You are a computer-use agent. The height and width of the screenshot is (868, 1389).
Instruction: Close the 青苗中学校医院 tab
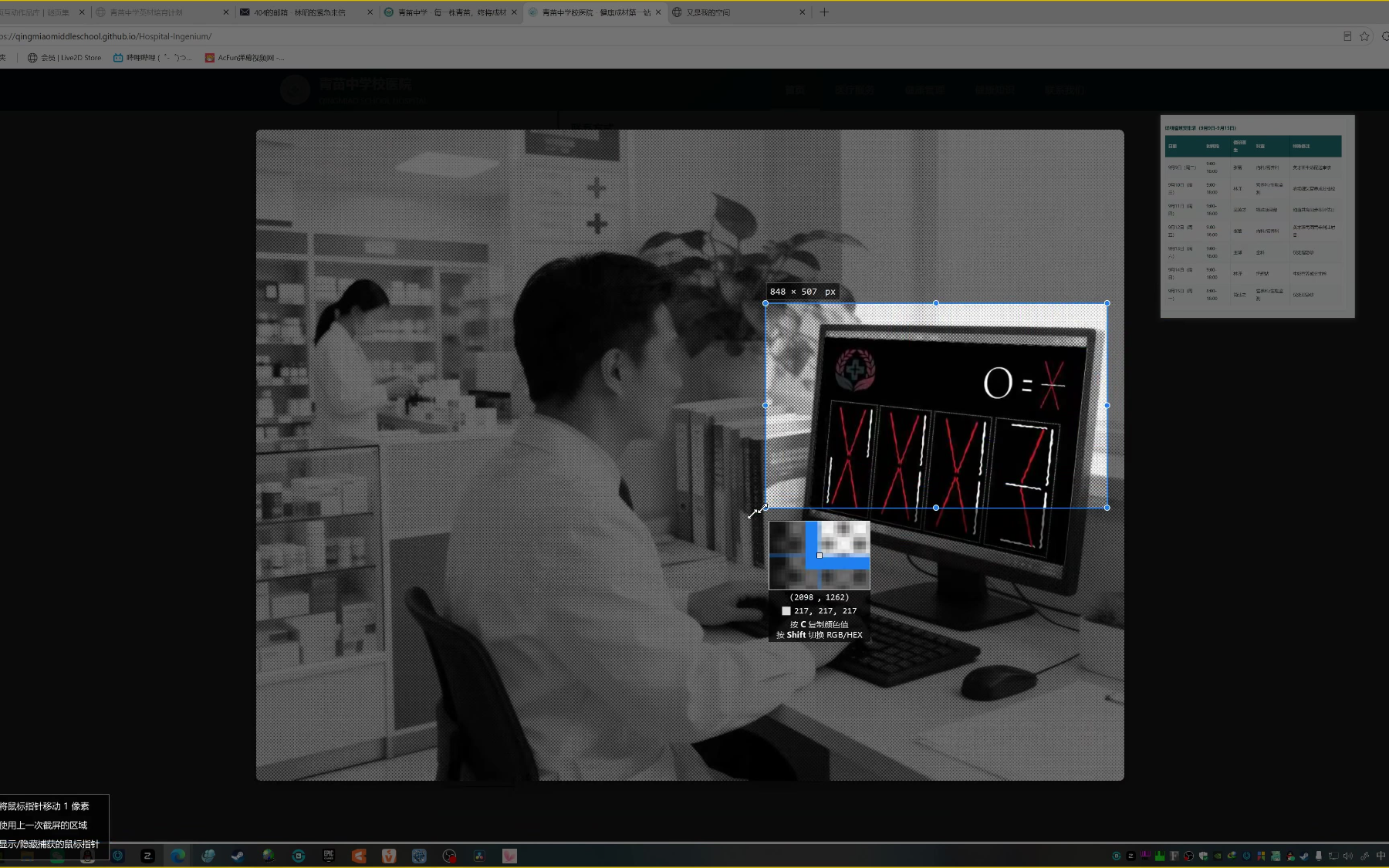[658, 12]
